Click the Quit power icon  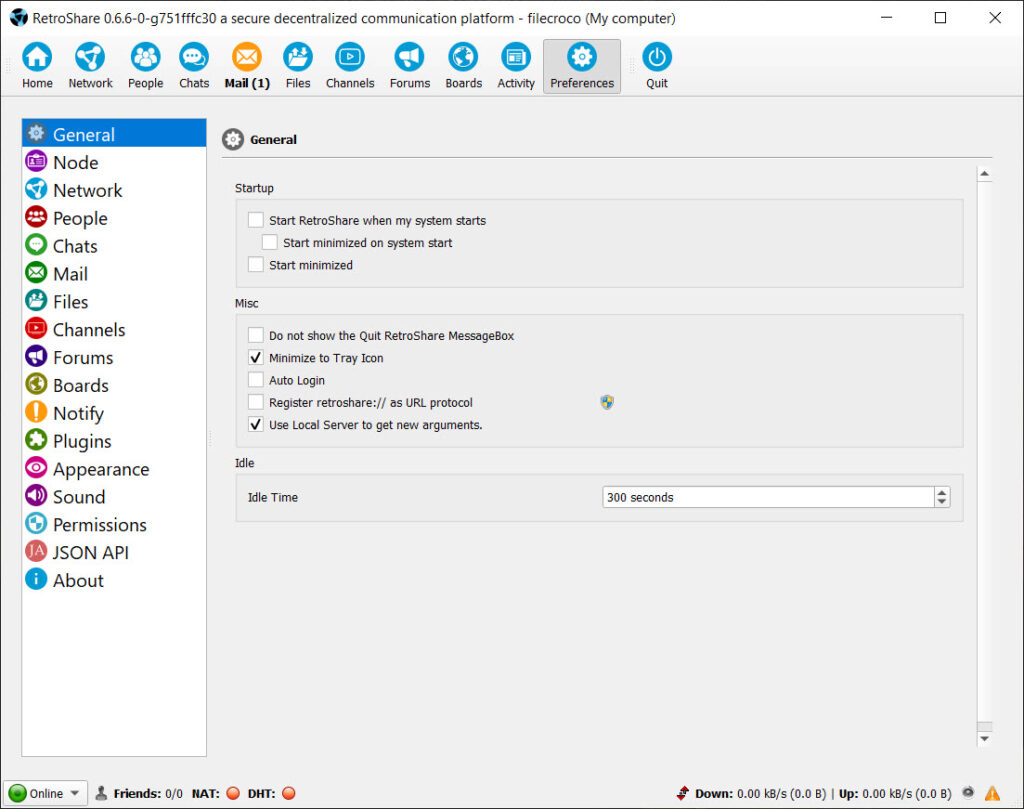point(657,66)
